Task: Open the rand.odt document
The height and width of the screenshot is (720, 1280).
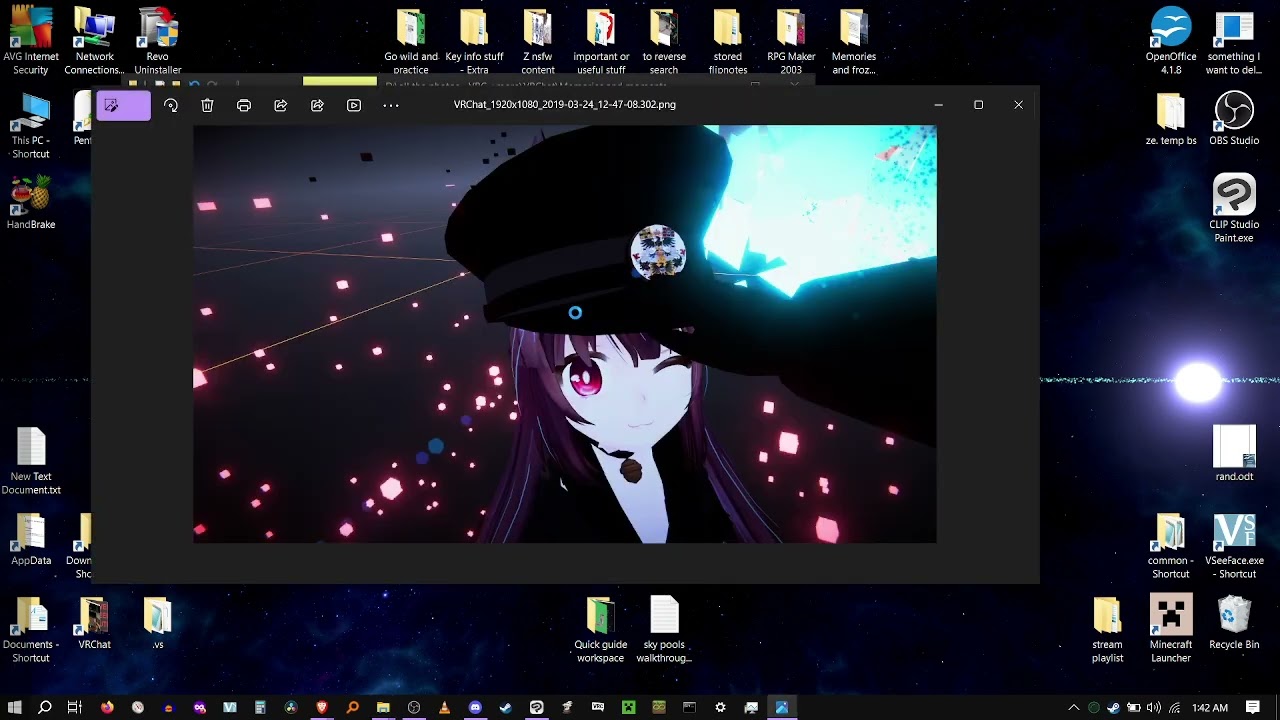Action: (1234, 455)
